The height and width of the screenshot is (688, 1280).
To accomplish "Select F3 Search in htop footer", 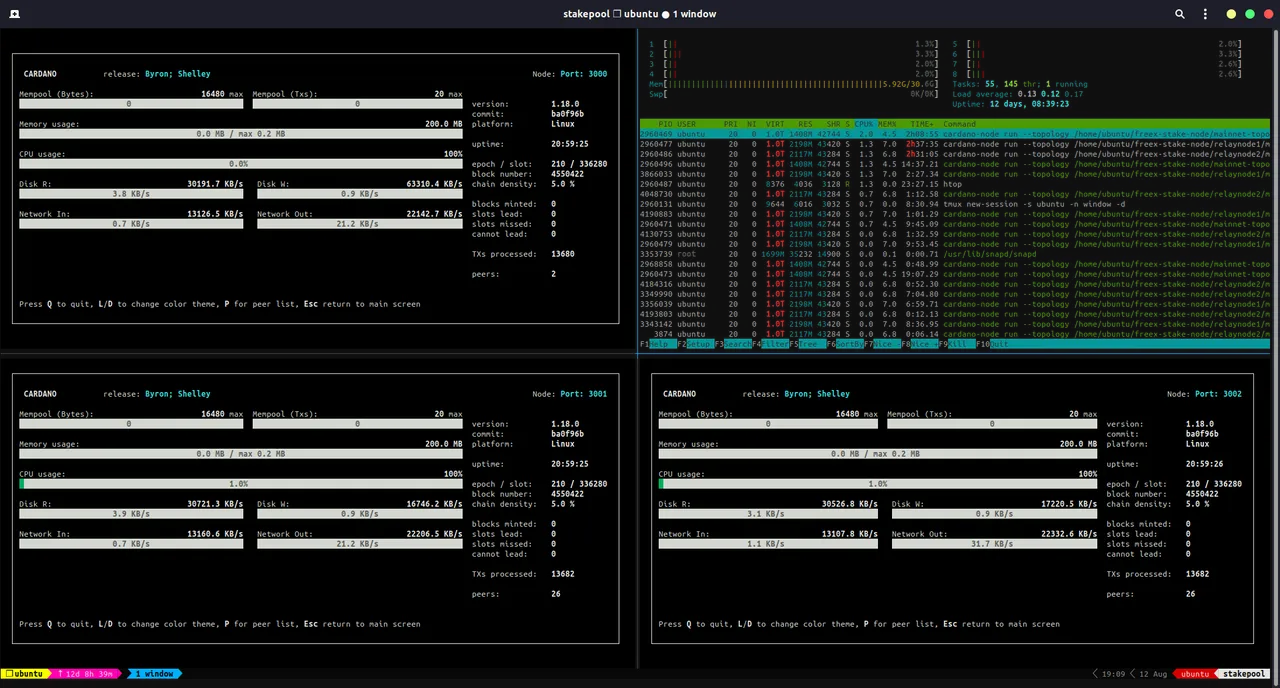I will click(x=733, y=344).
